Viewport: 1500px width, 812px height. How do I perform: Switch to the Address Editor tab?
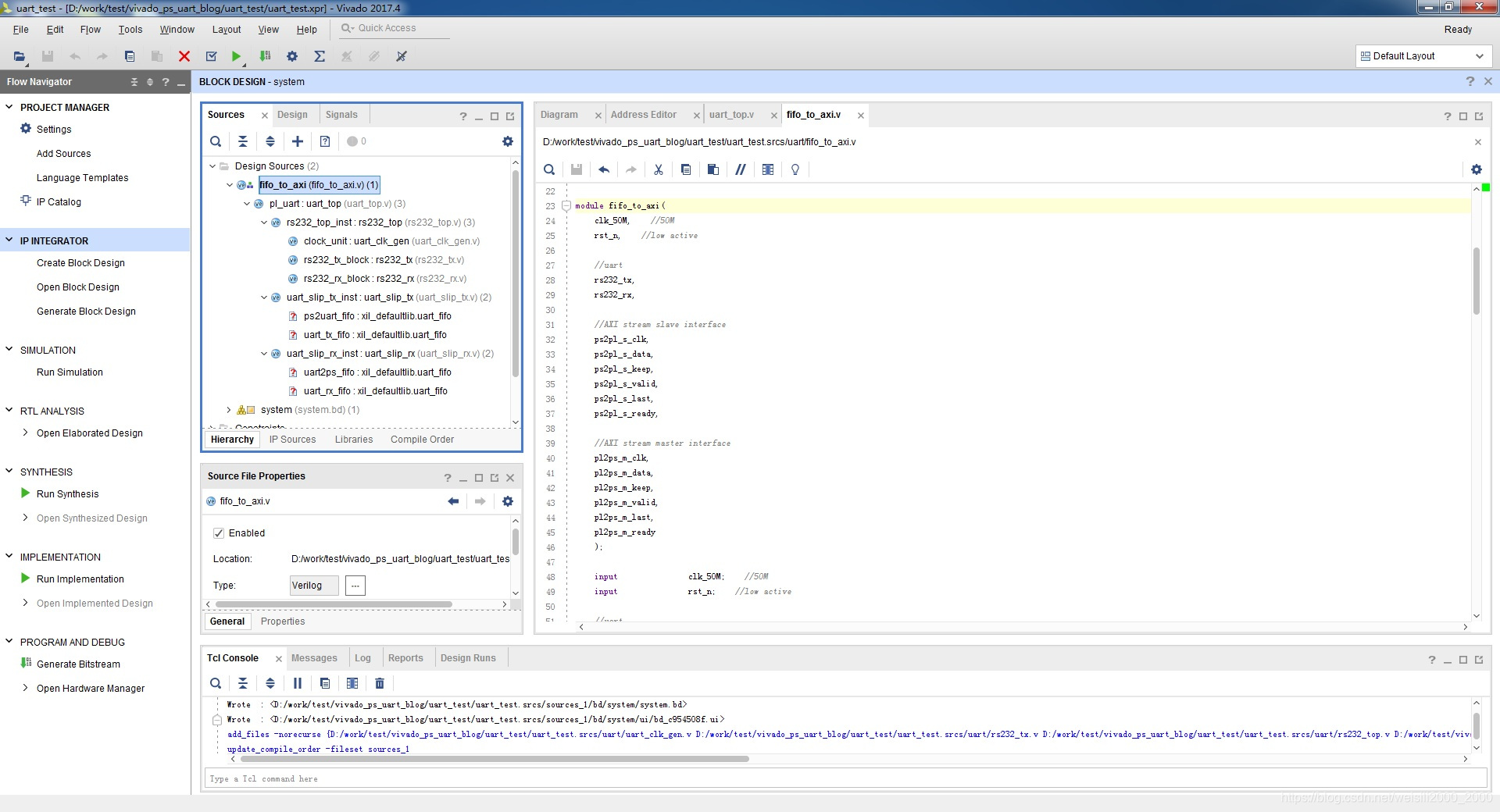click(643, 115)
